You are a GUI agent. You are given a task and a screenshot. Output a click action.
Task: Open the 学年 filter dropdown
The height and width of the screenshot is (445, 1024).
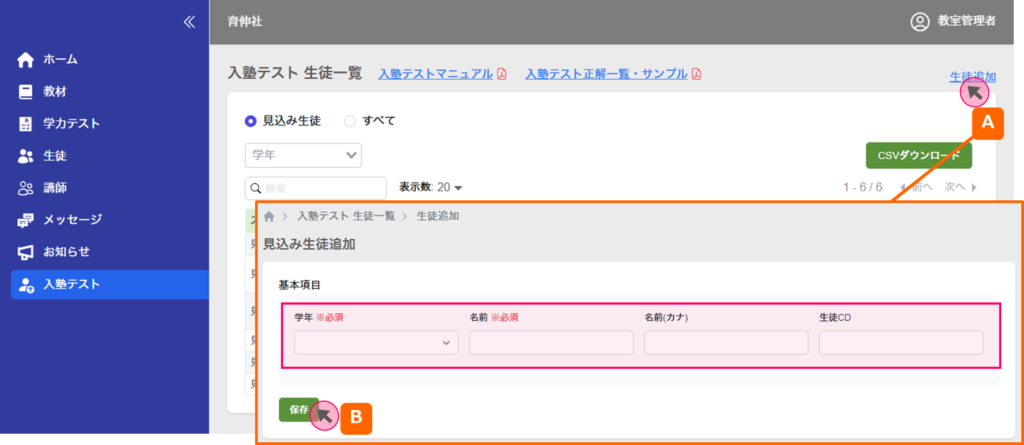coord(303,154)
